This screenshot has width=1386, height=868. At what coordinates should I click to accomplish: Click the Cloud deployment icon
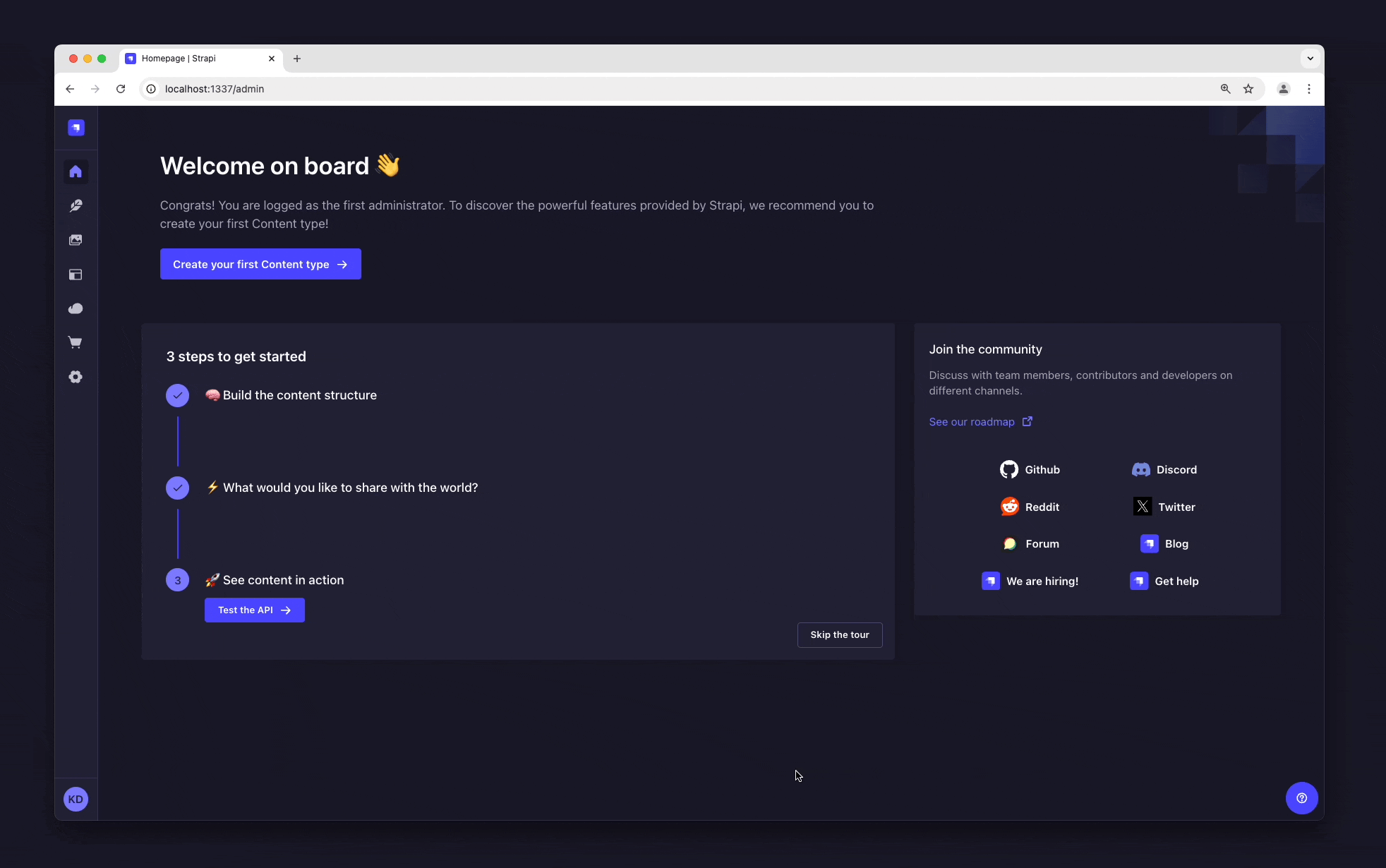(x=76, y=308)
